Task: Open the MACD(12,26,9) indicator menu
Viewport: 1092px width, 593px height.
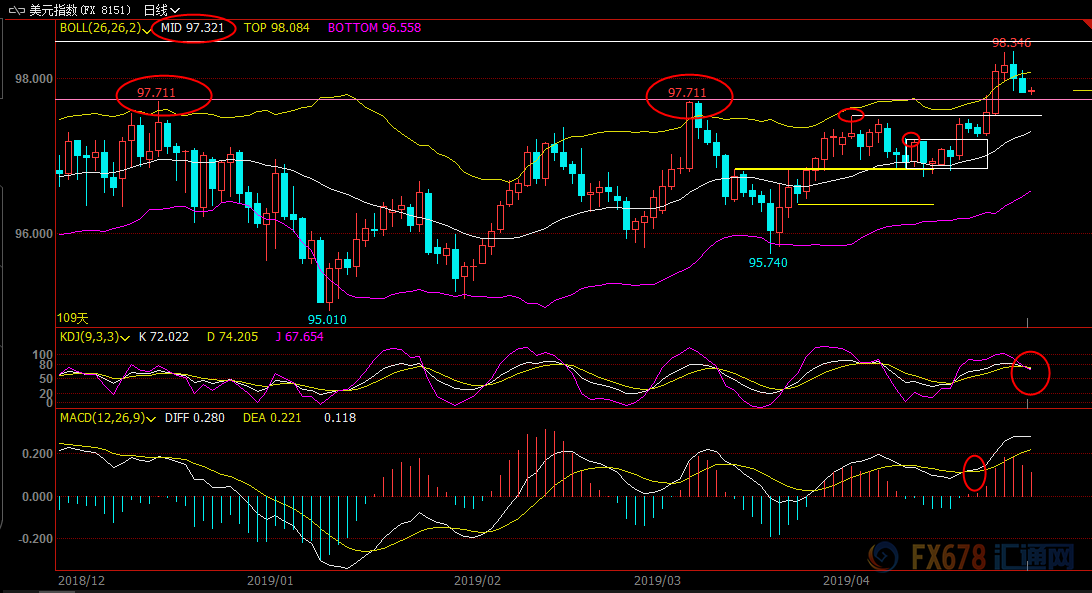Action: click(148, 418)
